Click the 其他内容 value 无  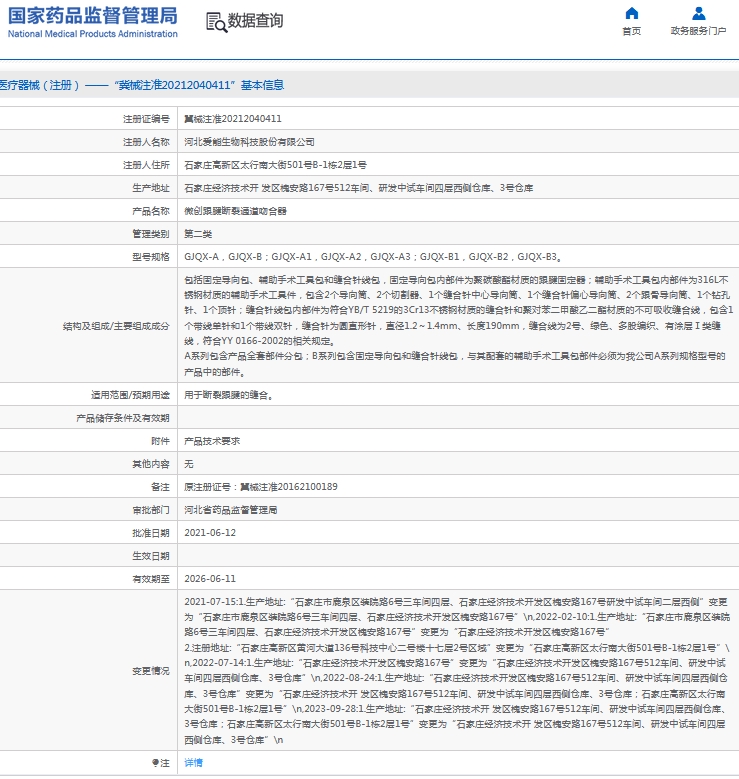point(189,464)
